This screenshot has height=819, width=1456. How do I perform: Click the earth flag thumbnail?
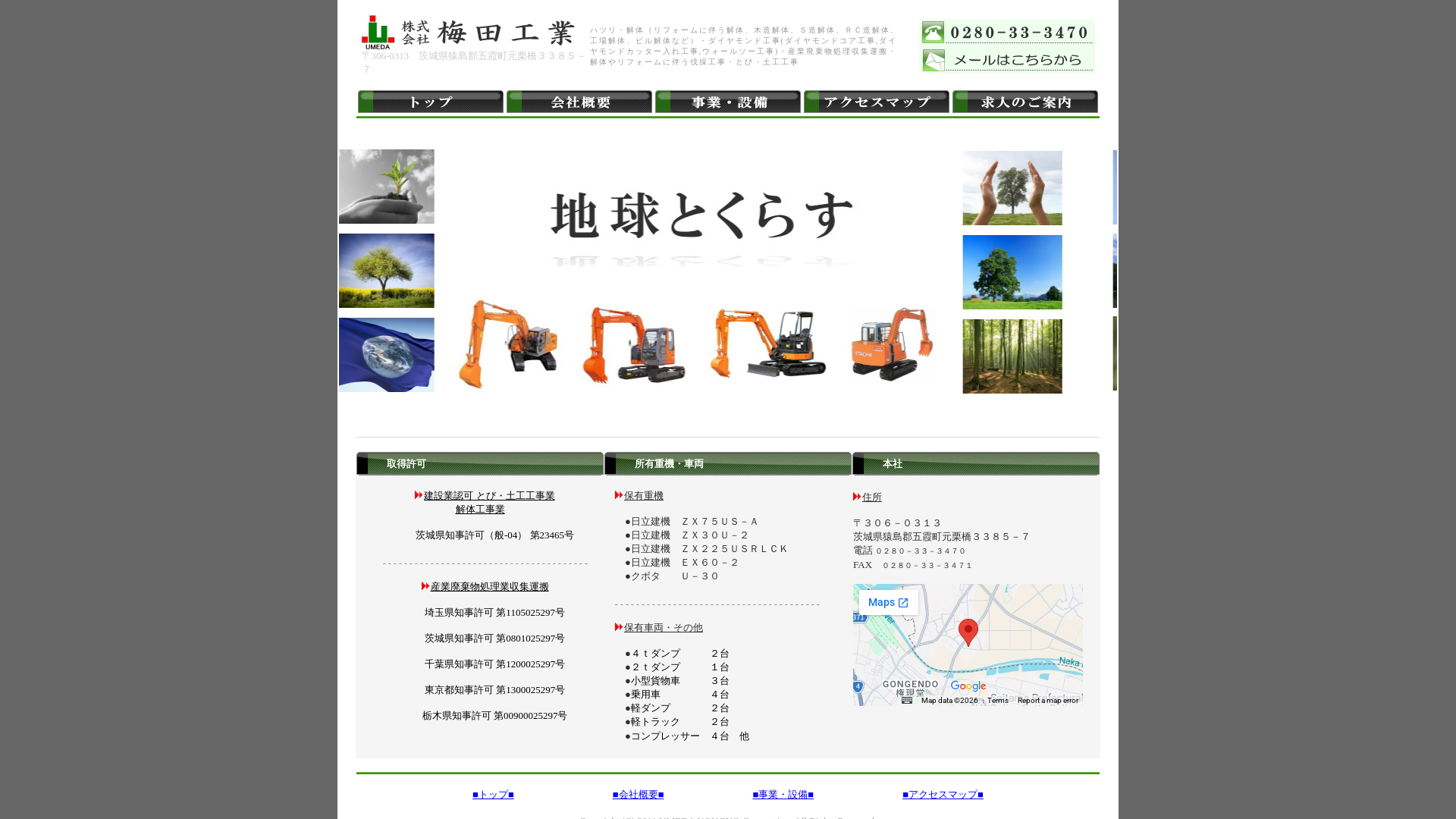click(387, 355)
